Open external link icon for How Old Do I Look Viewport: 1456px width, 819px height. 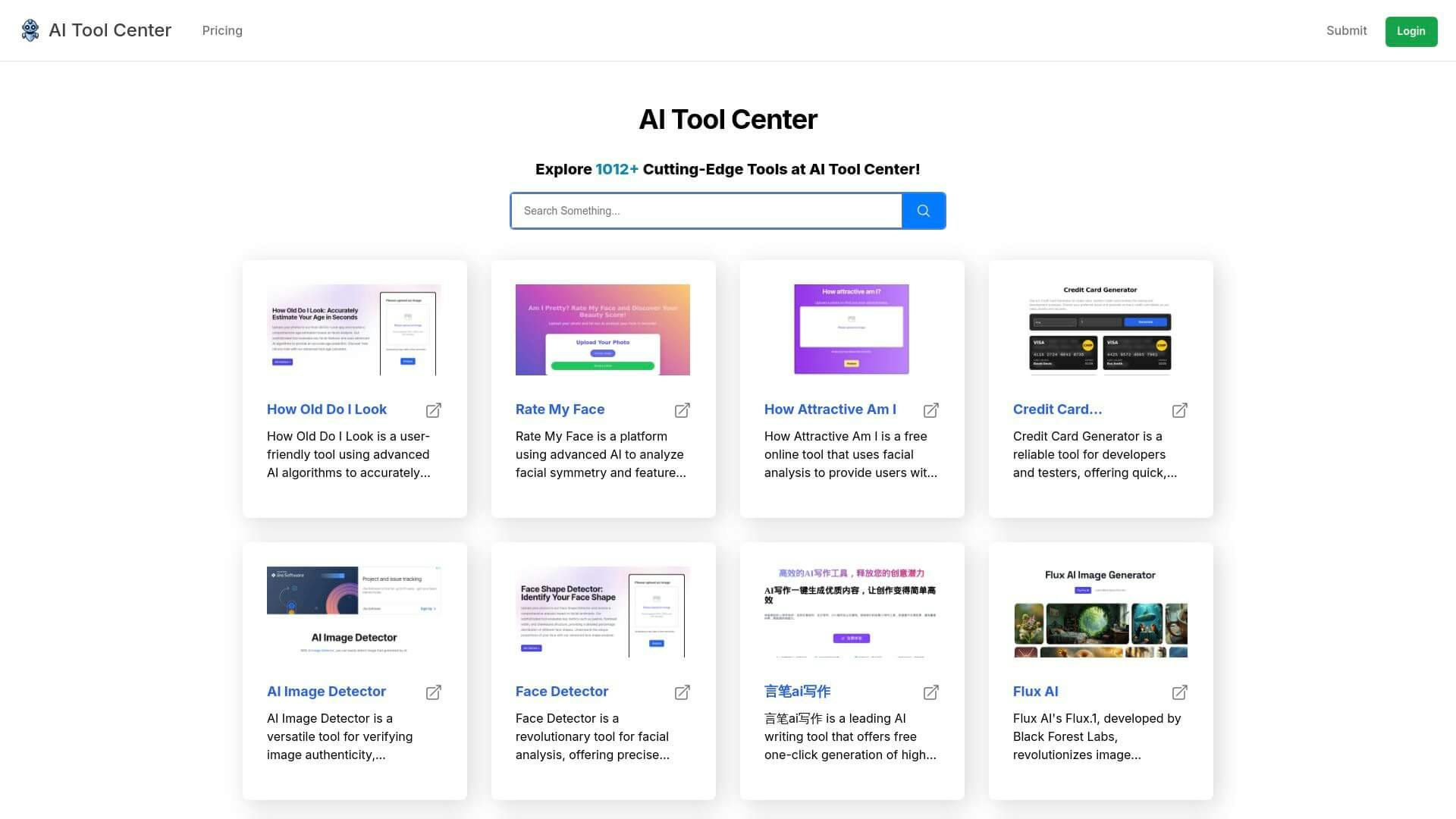pyautogui.click(x=434, y=410)
